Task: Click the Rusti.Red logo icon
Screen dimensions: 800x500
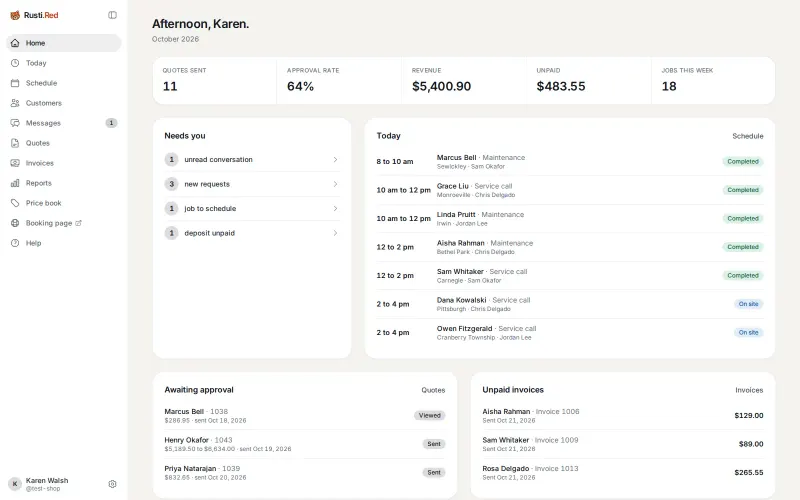Action: (15, 15)
